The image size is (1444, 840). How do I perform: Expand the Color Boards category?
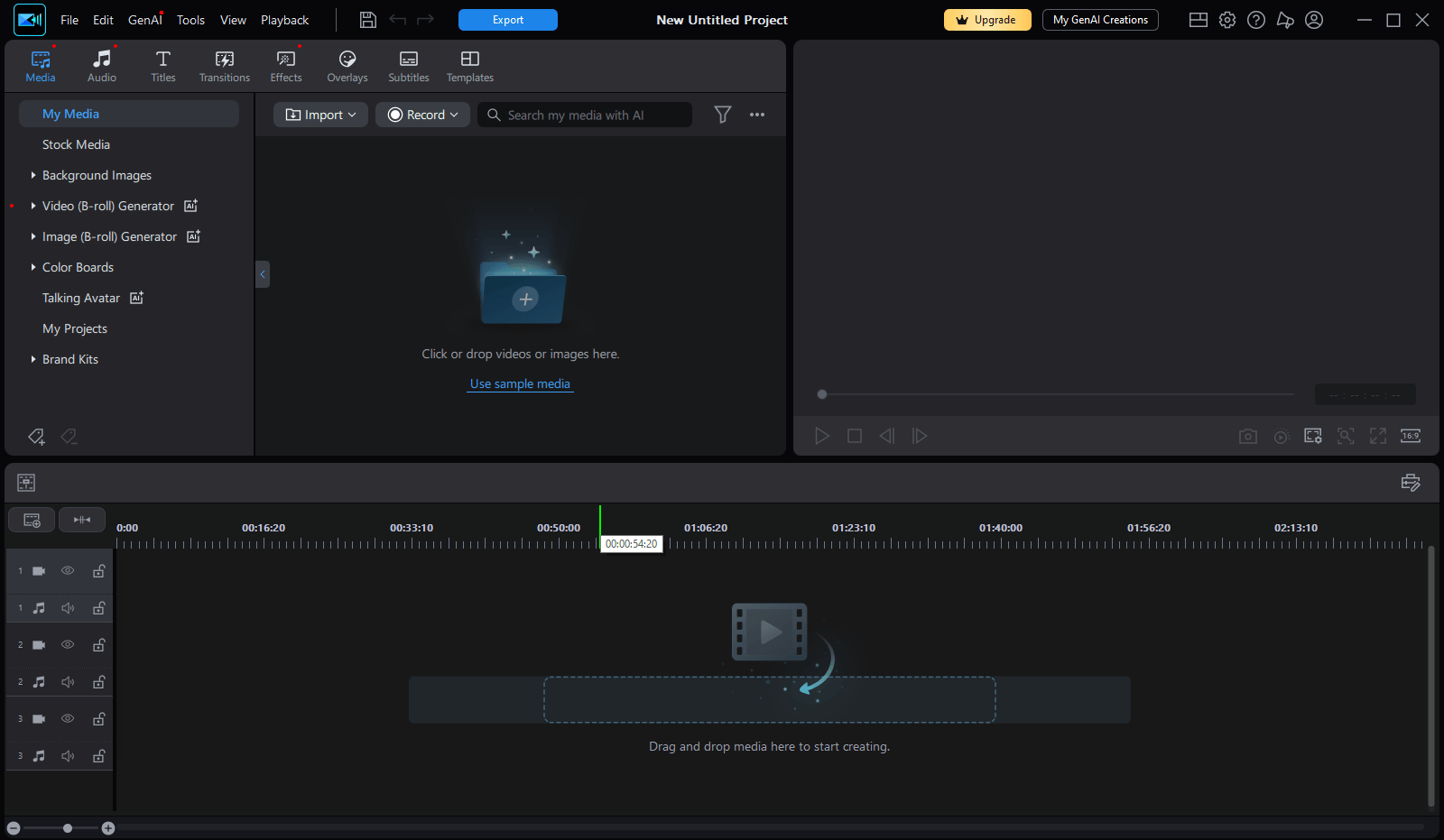tap(33, 267)
